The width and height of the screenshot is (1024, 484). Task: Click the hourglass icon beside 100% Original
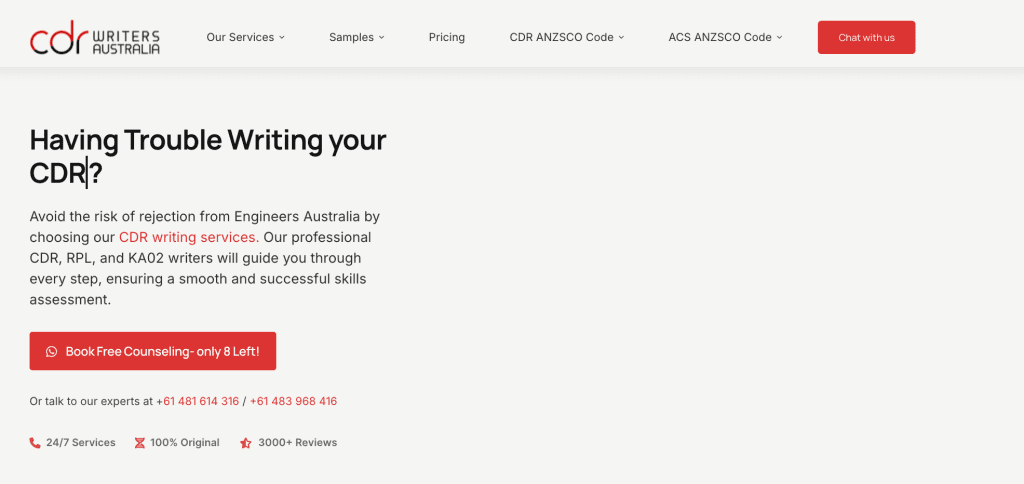point(139,443)
